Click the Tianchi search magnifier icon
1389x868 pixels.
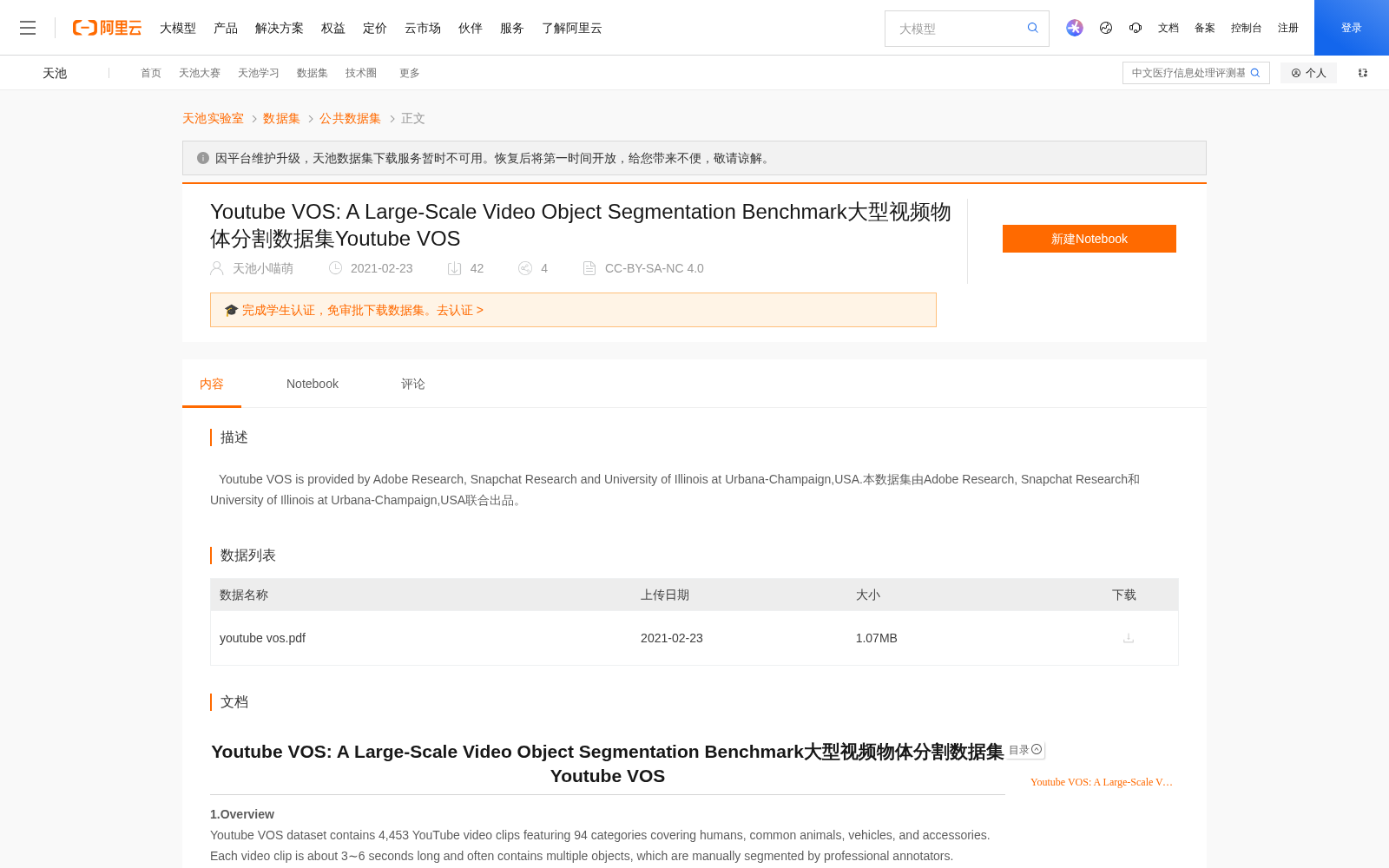[1255, 73]
